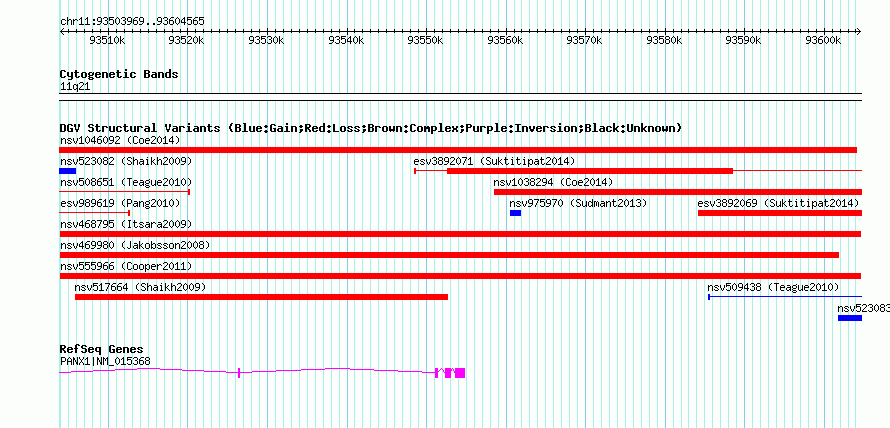The height and width of the screenshot is (428, 890).
Task: Click the Cytogenetic Bands track heading
Action: tap(119, 74)
